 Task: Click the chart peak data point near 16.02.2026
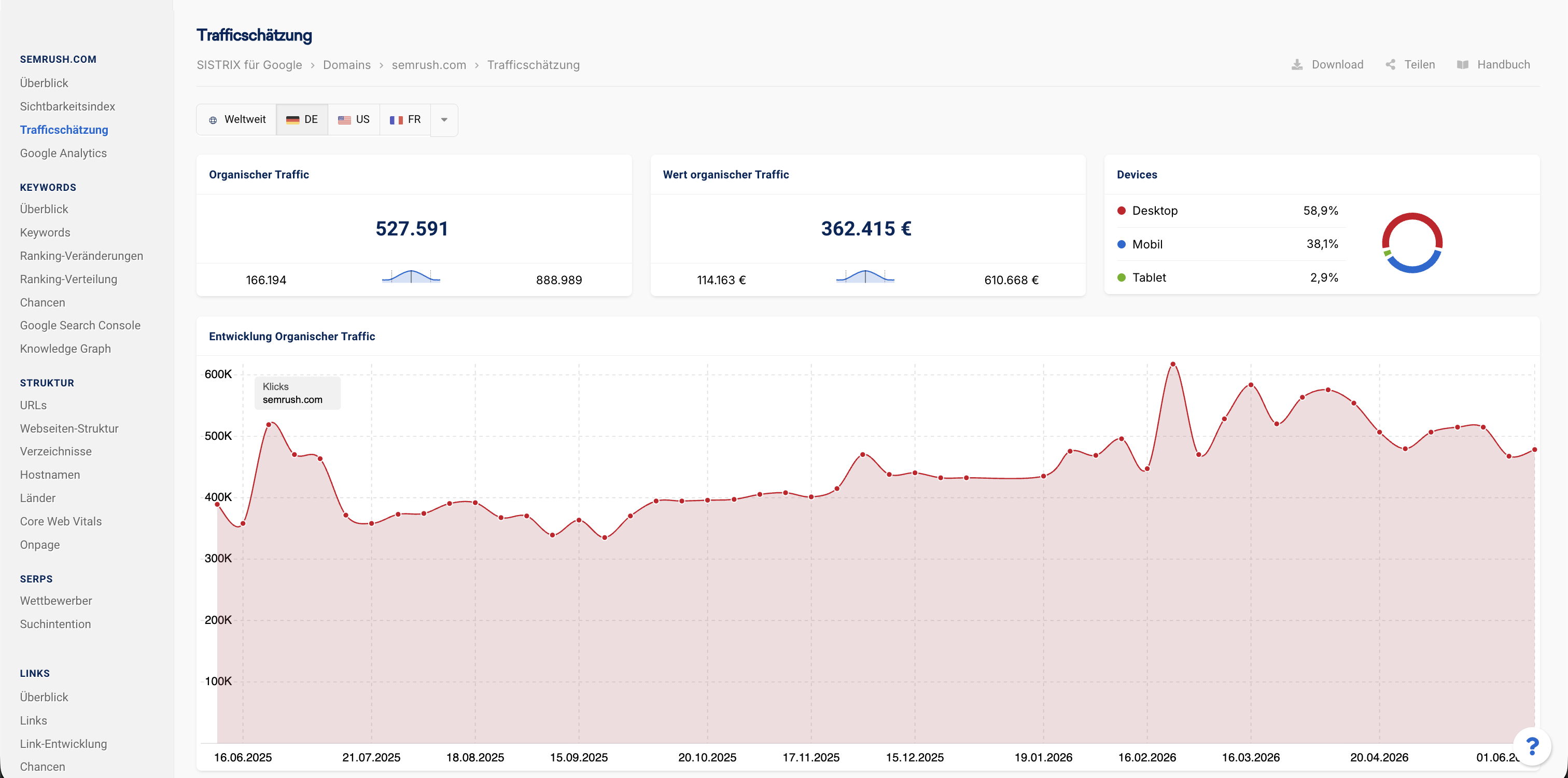pyautogui.click(x=1172, y=365)
